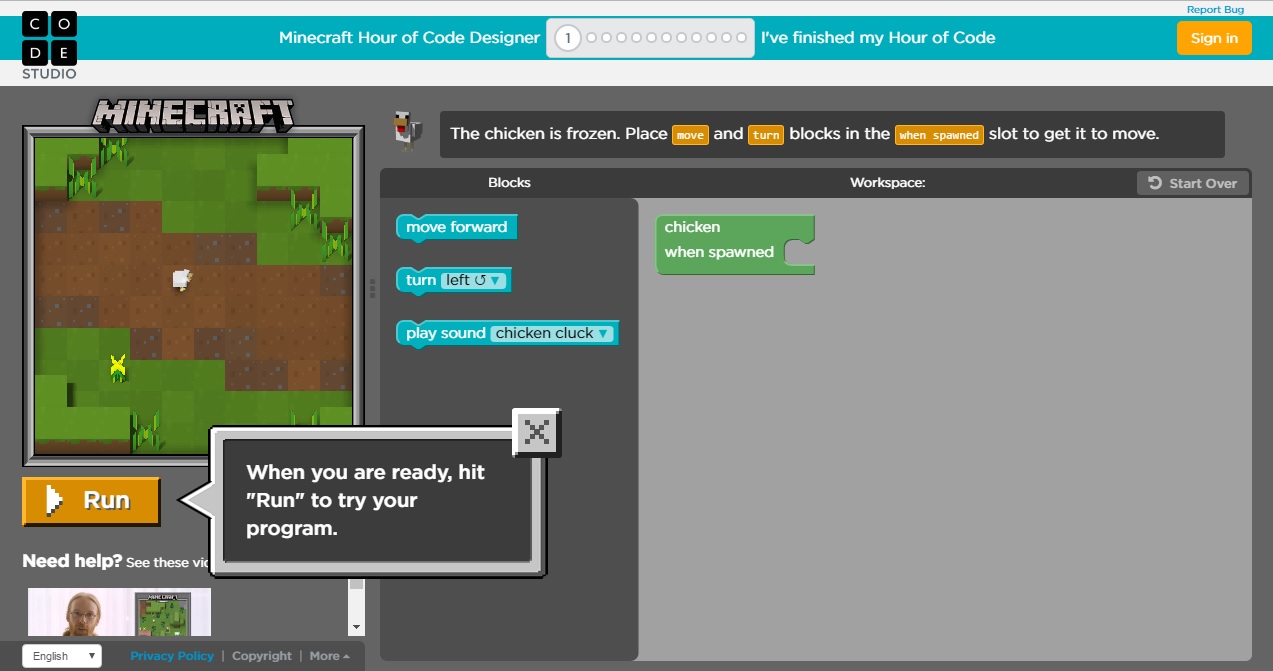Dismiss the Run hint tooltip

point(537,431)
